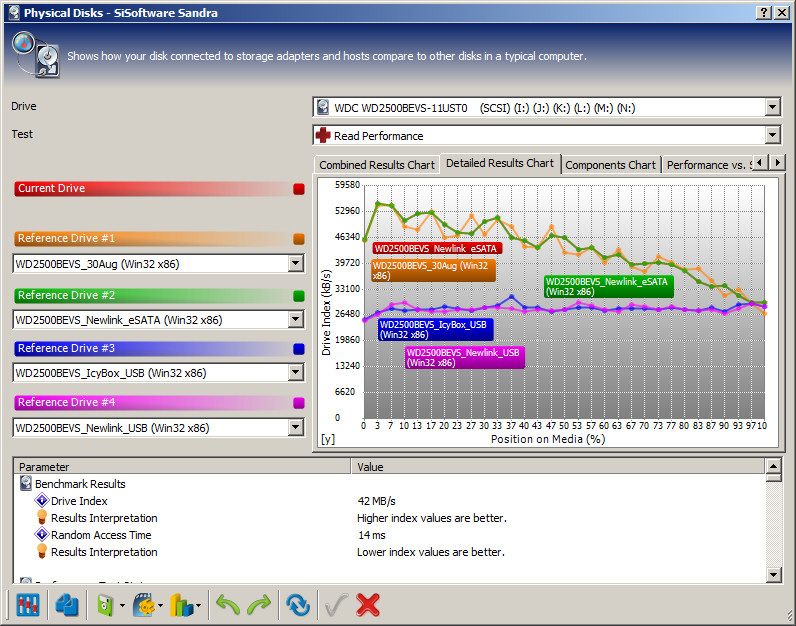This screenshot has width=796, height=626.
Task: Click the '42 MB/s' Drive Index value
Action: click(376, 501)
